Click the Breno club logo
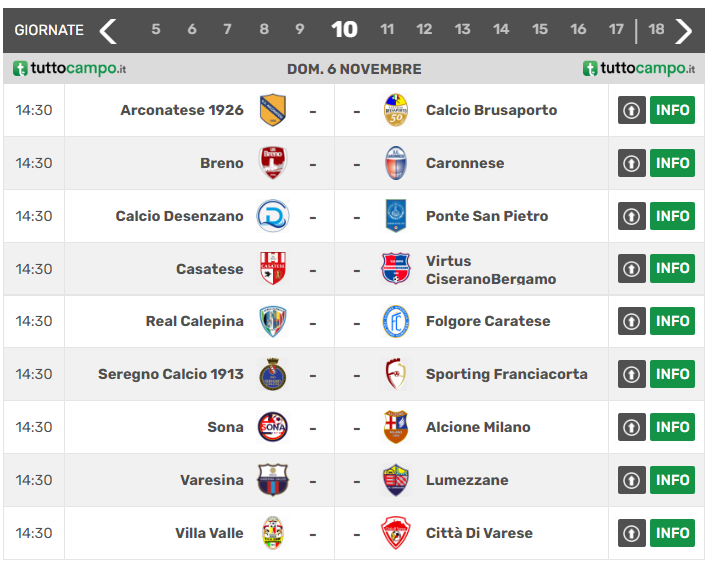 coord(272,163)
